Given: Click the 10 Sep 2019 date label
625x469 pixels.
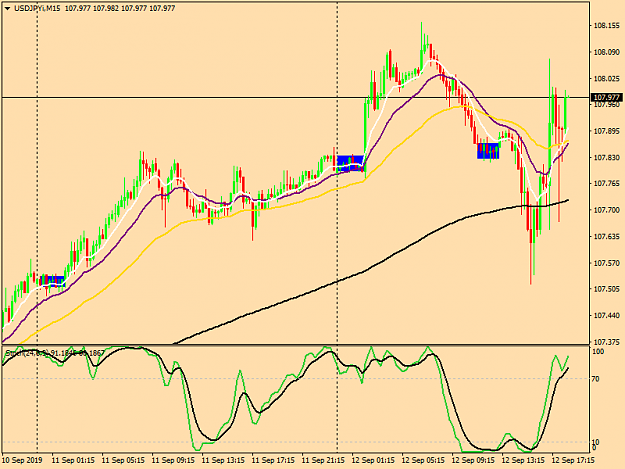Looking at the screenshot, I should point(24,461).
